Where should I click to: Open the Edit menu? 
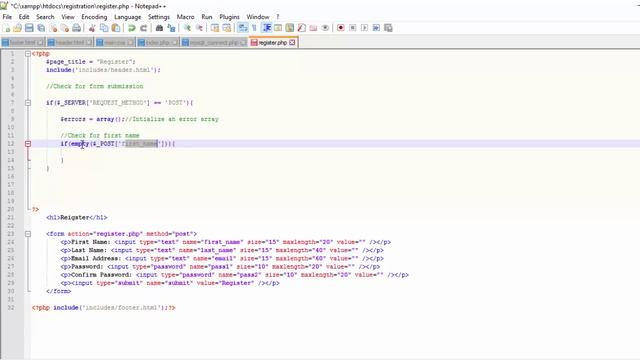pyautogui.click(x=24, y=17)
